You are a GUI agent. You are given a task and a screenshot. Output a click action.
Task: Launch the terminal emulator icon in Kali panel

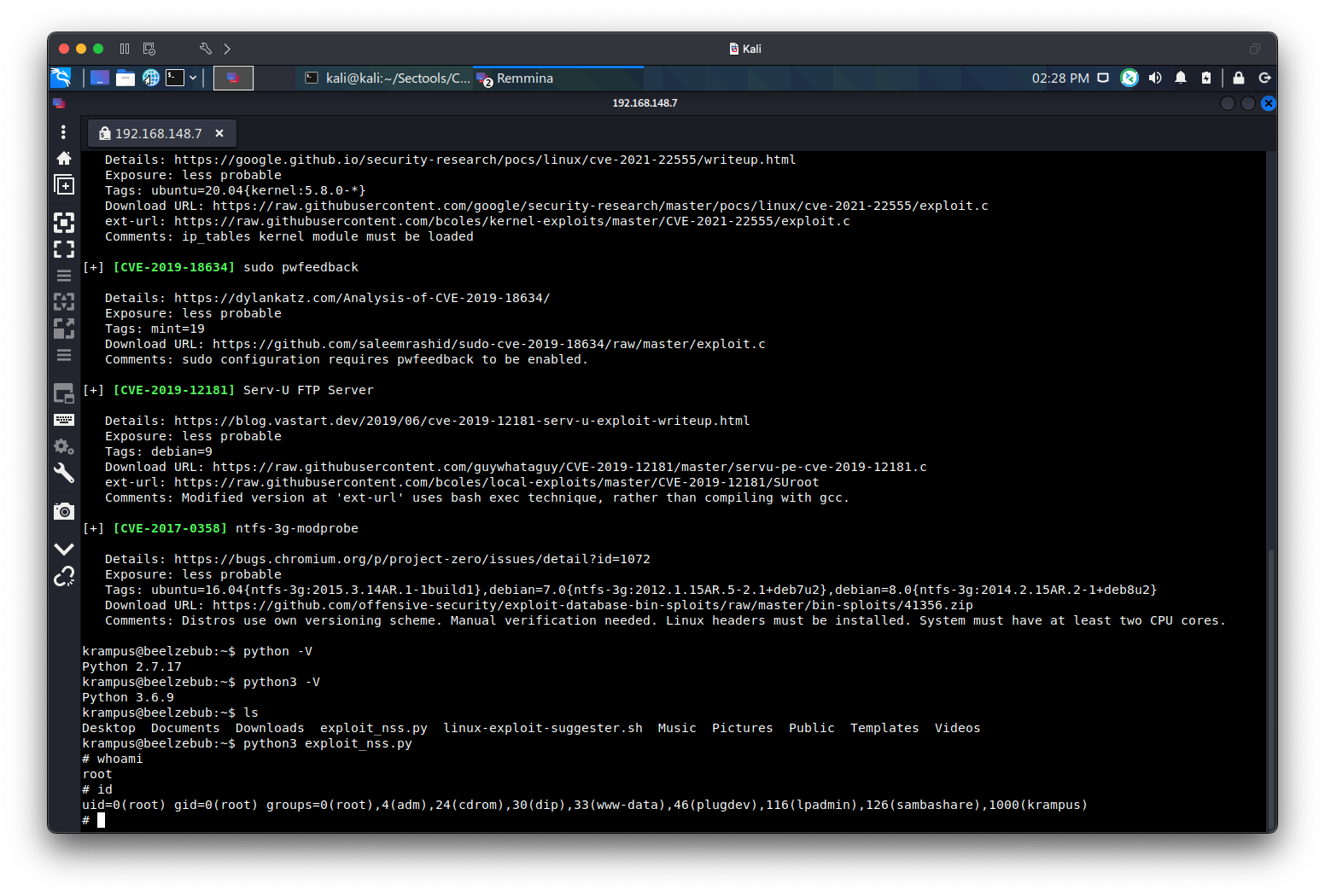coord(175,78)
